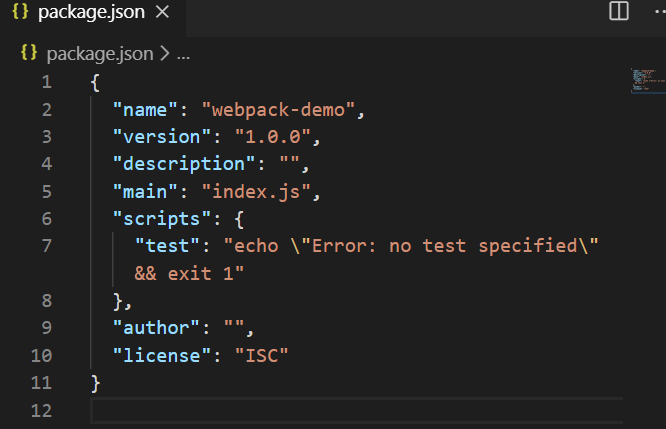Click the closing brace on line 11

click(x=96, y=384)
